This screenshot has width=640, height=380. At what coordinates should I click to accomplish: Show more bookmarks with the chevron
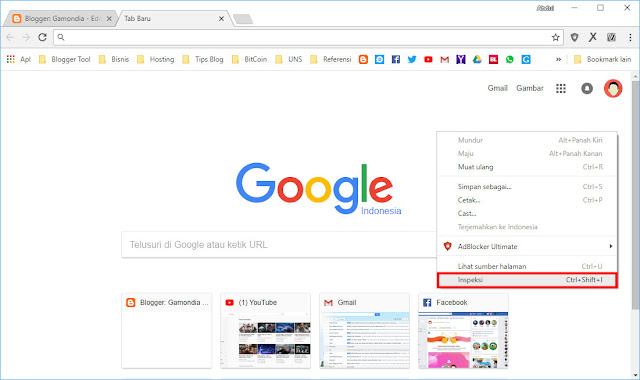tap(558, 59)
